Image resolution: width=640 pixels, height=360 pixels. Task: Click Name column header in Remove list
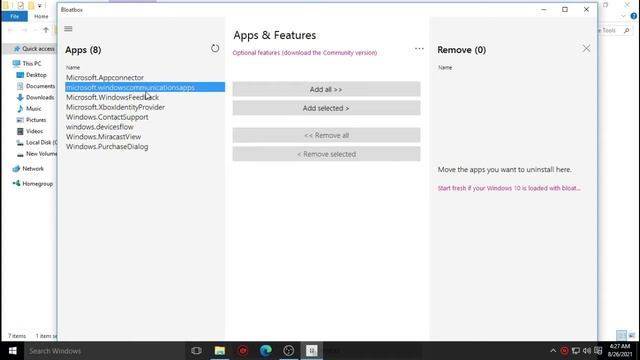445,67
